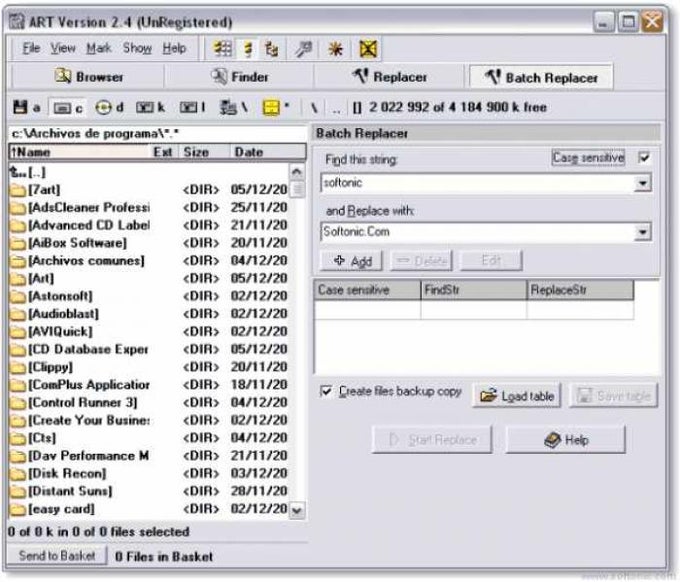
Task: Click the file list scroll up arrow
Action: (297, 172)
